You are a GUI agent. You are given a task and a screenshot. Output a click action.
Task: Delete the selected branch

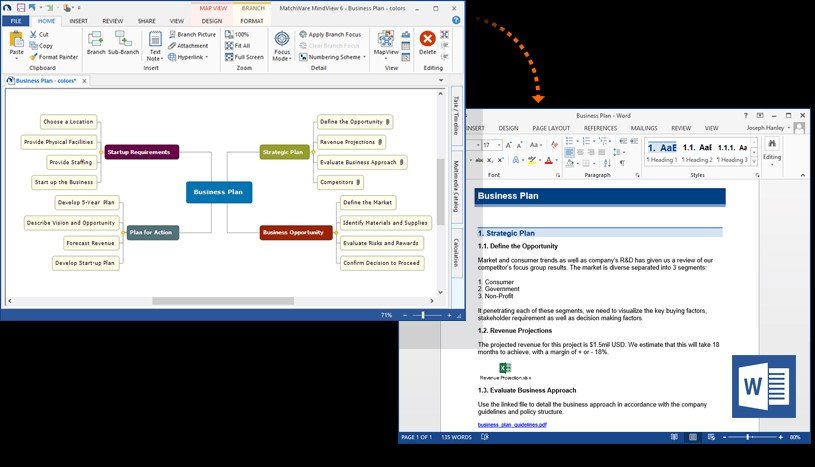[x=427, y=43]
